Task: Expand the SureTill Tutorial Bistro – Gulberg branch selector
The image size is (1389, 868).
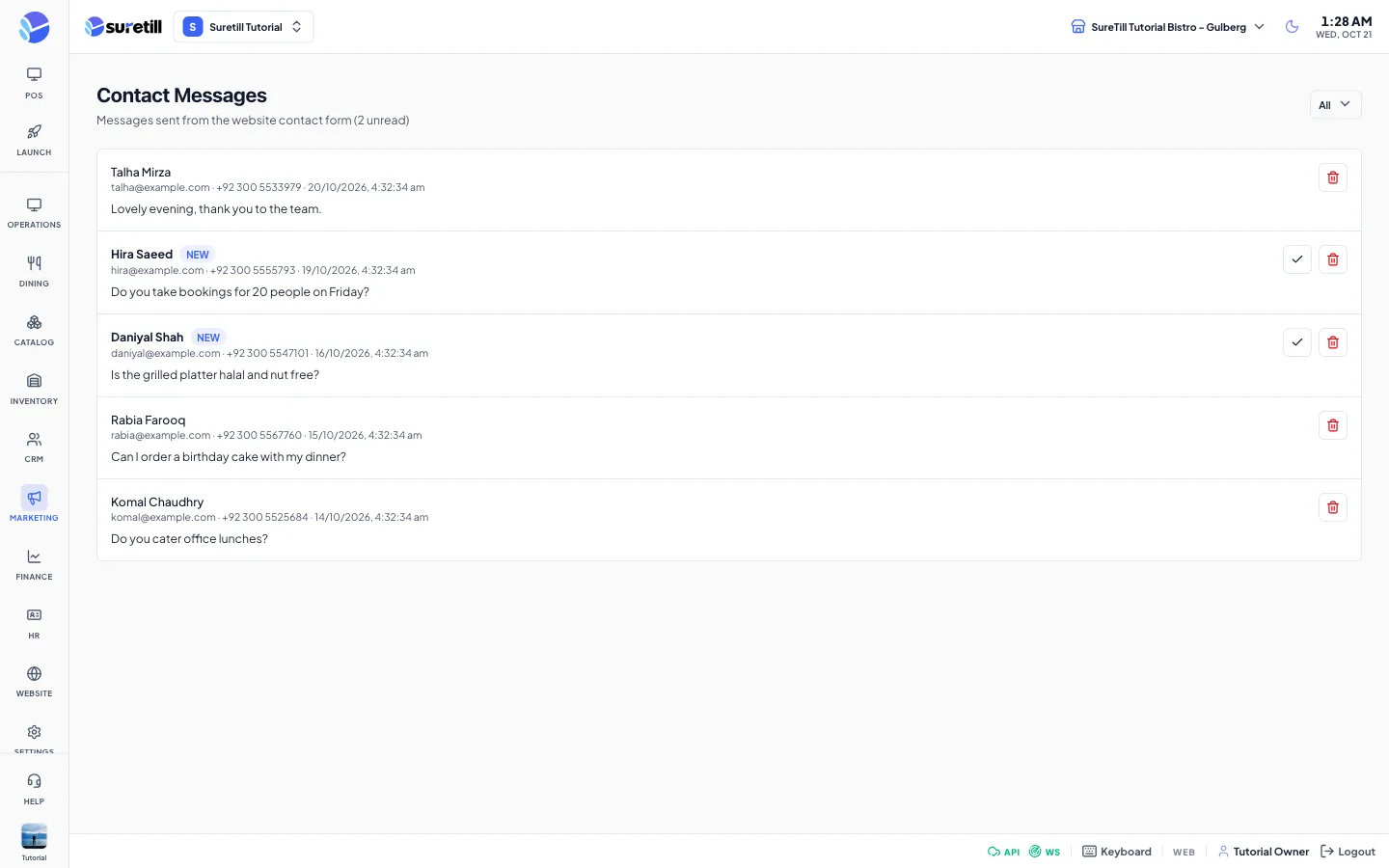Action: pyautogui.click(x=1167, y=27)
